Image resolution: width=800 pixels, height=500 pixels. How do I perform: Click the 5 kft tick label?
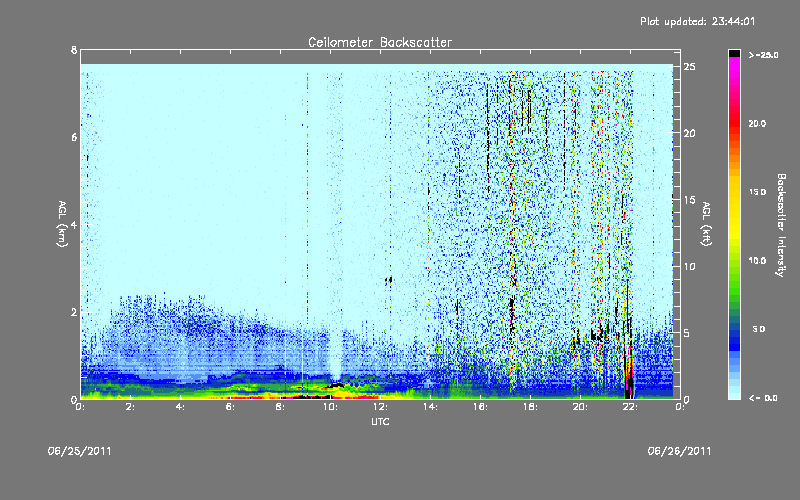[x=687, y=333]
